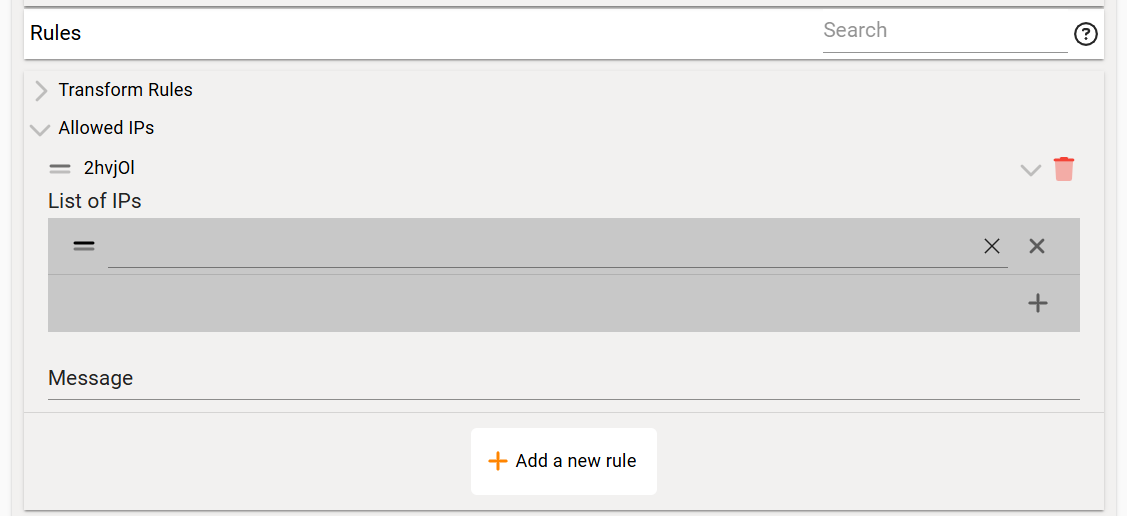This screenshot has height=516, width=1127.
Task: Remove the IP entry row with bold X
Action: 1037,246
